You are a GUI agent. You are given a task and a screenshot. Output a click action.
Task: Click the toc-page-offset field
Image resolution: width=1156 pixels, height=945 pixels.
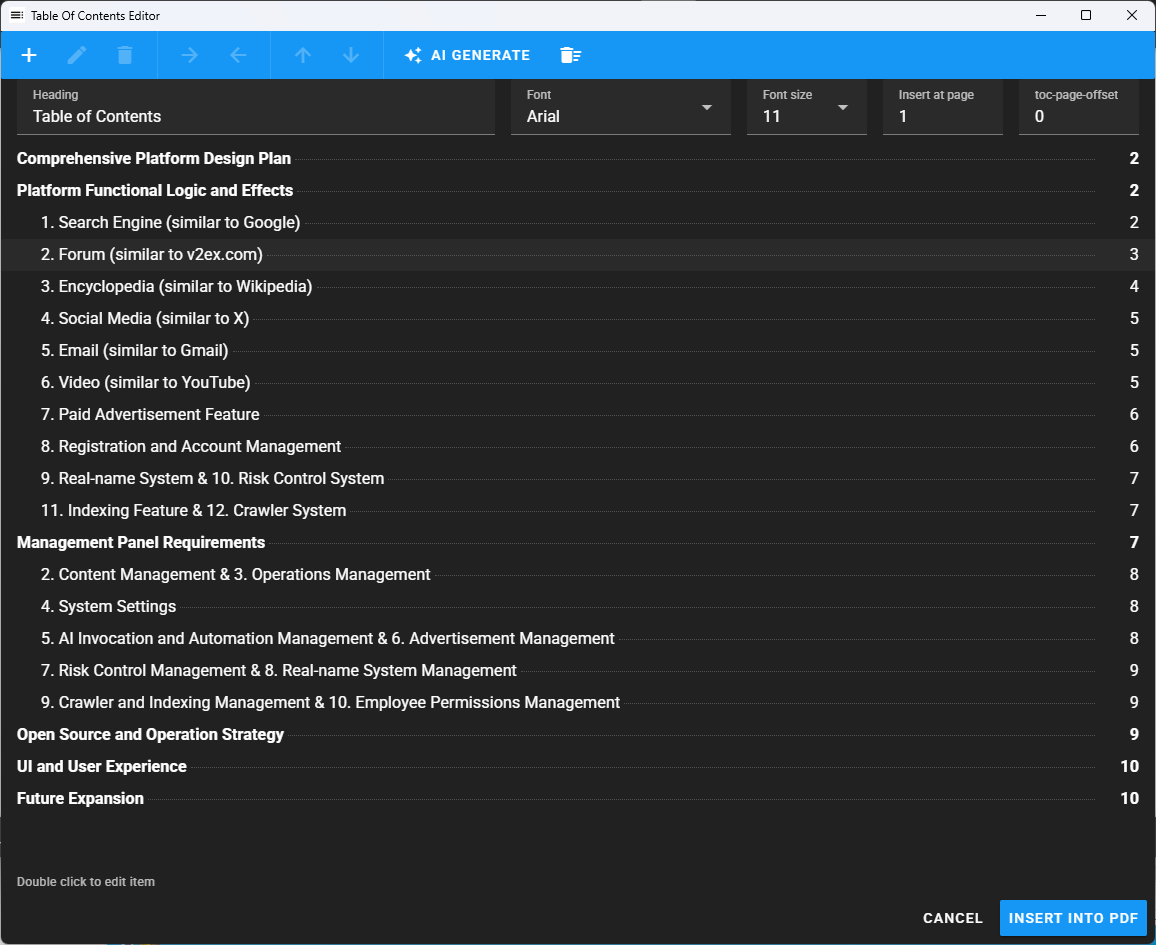(1079, 108)
